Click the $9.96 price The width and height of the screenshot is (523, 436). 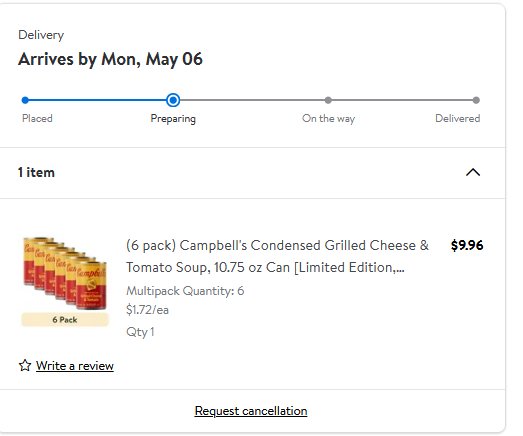coord(467,245)
